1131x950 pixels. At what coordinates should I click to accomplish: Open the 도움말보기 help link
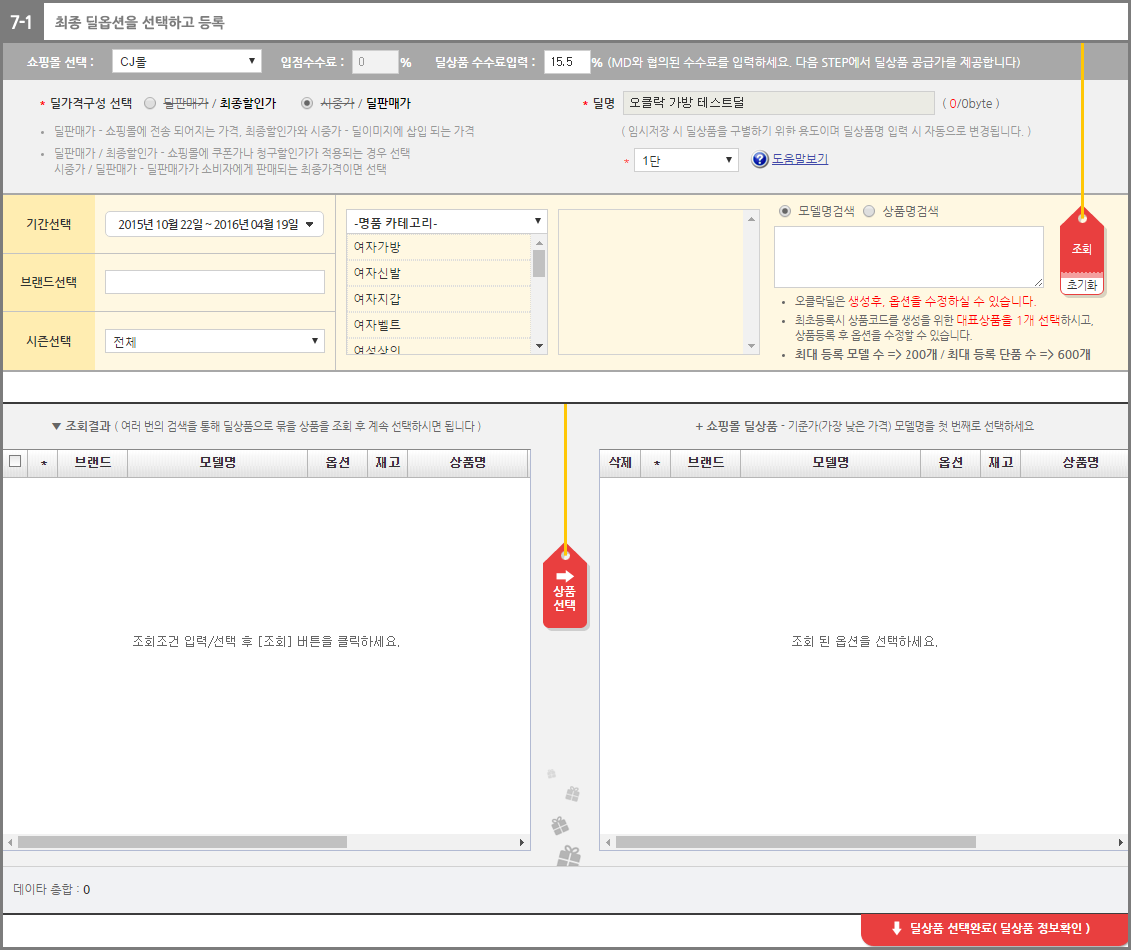[800, 159]
